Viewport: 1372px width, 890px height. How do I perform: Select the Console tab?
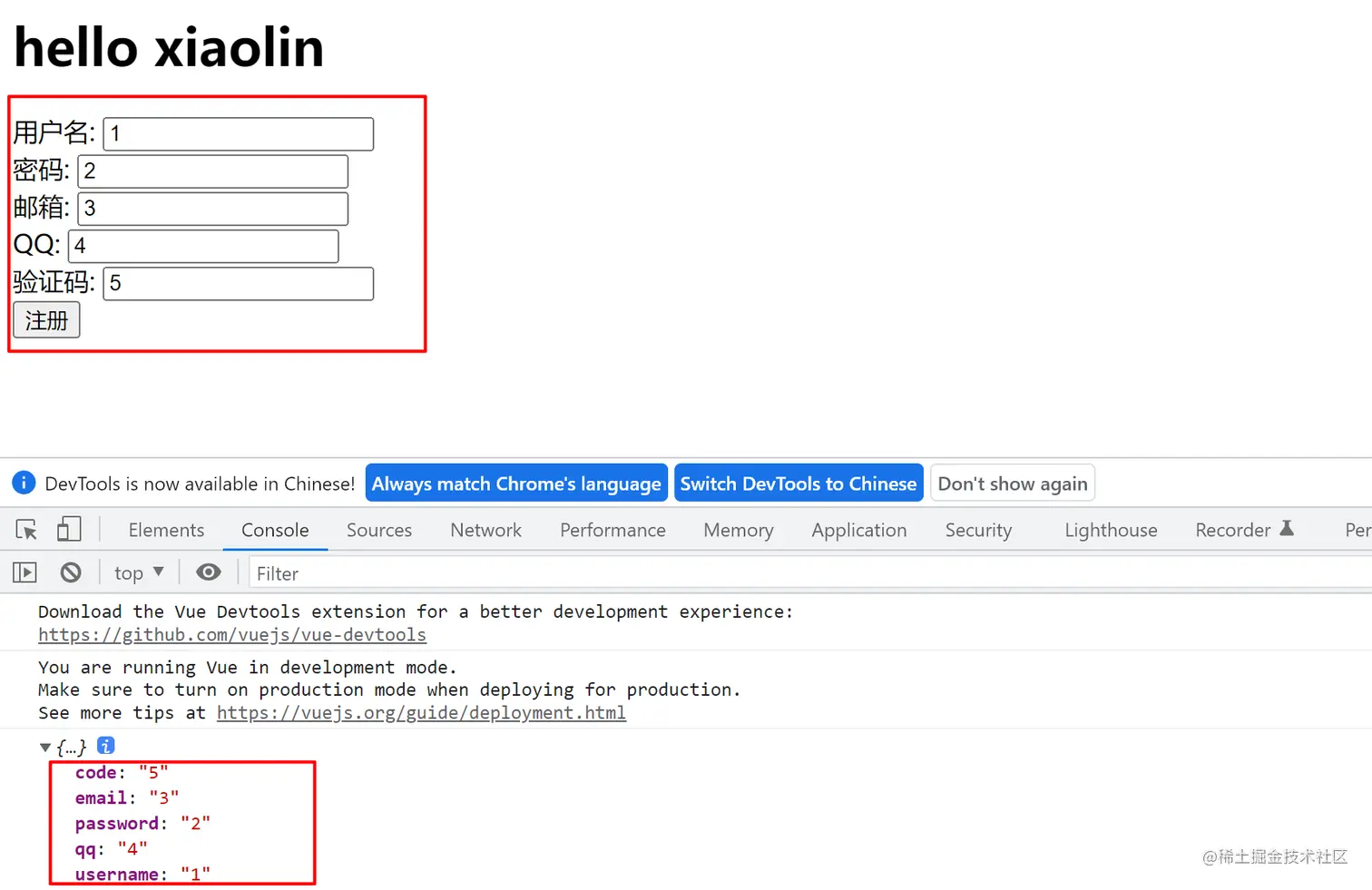coord(275,530)
